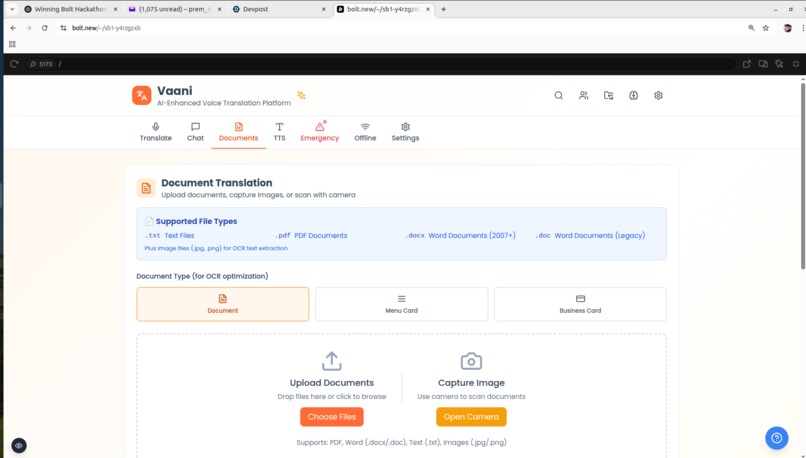Click the orange Document Translation icon

point(146,188)
